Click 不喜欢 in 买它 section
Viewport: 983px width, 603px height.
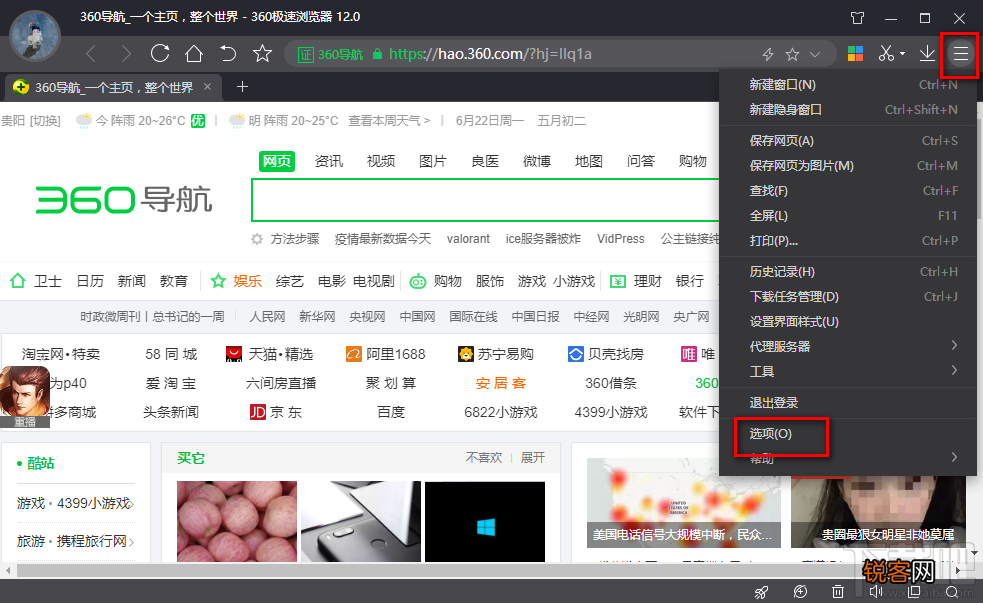click(483, 458)
